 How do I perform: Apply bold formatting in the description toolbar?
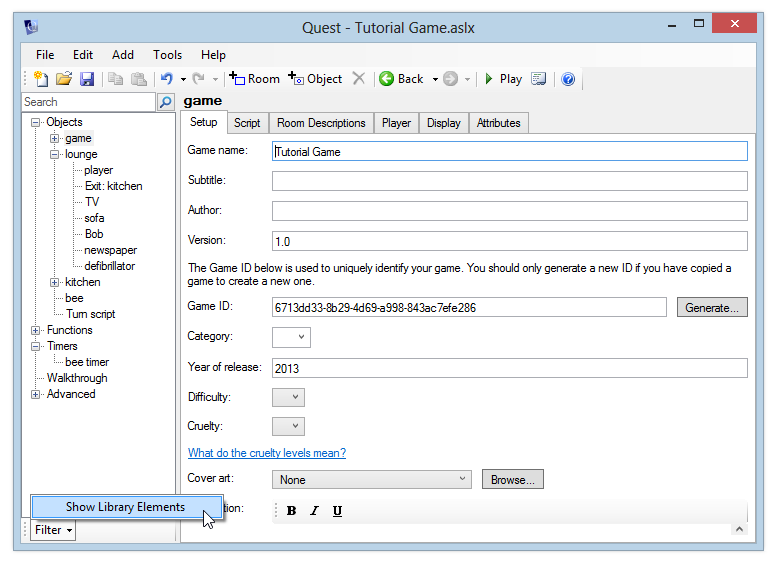click(x=291, y=511)
